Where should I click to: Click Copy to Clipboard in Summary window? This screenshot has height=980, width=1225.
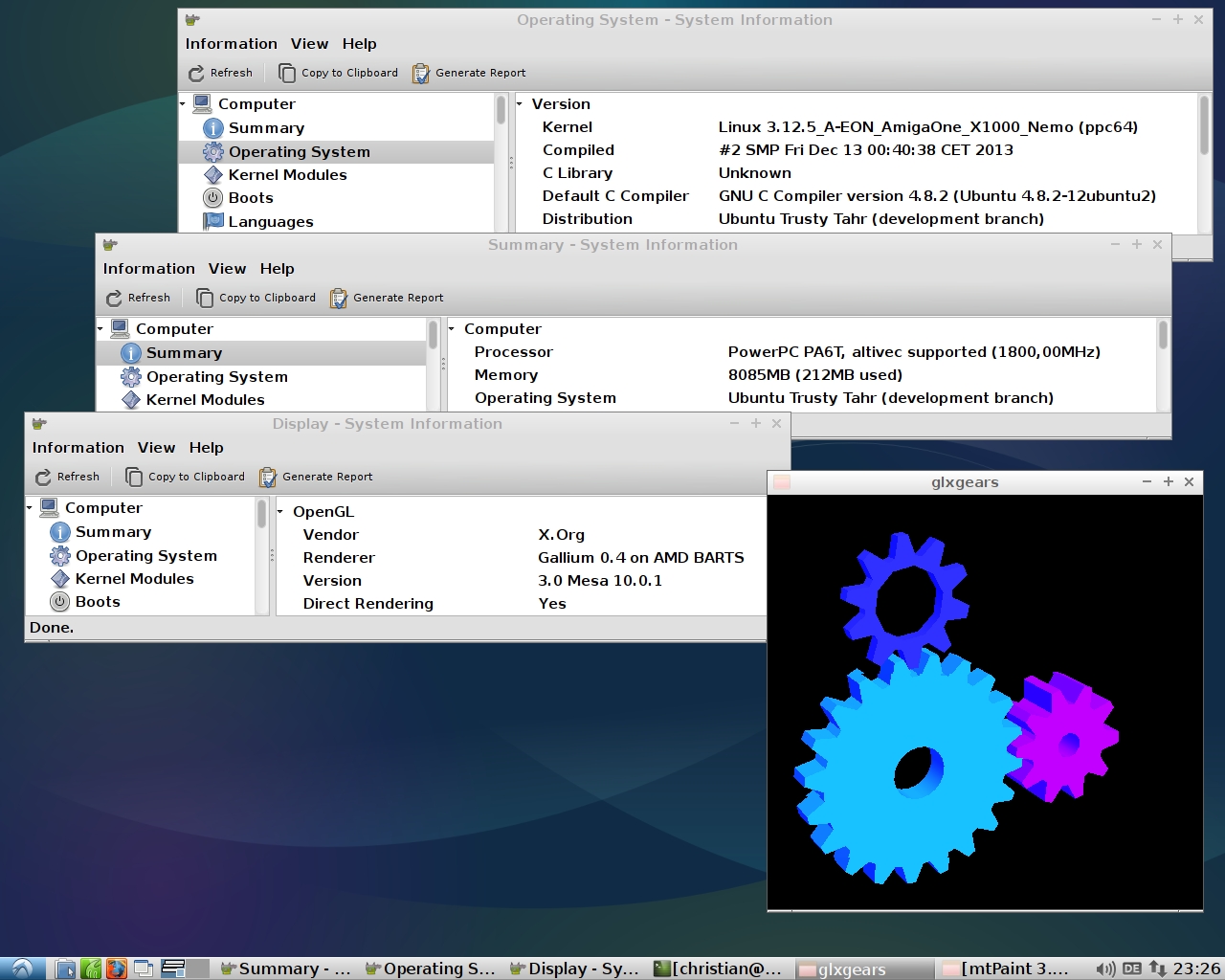[256, 298]
